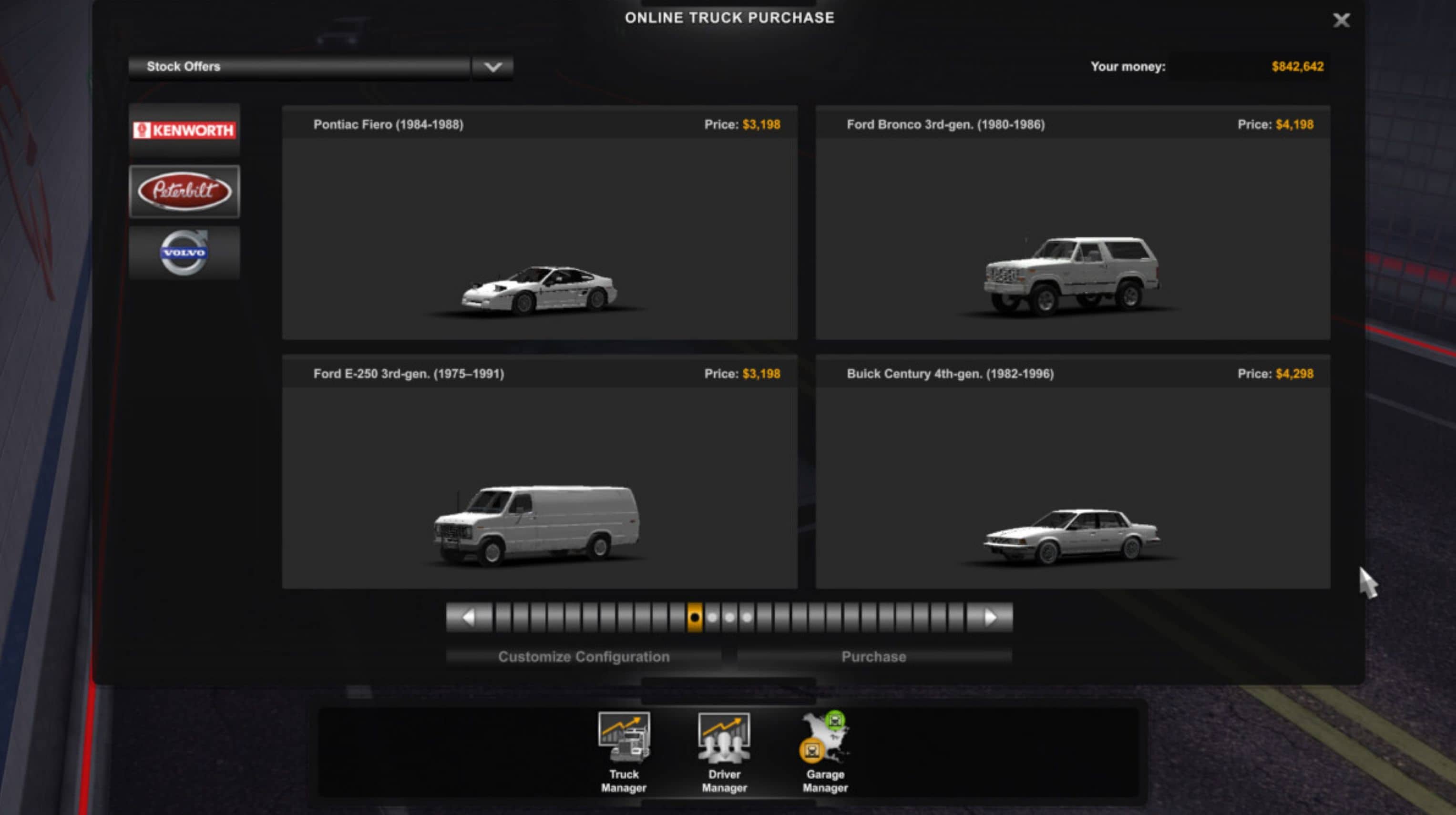This screenshot has height=815, width=1456.
Task: Click the Purchase button
Action: (874, 657)
